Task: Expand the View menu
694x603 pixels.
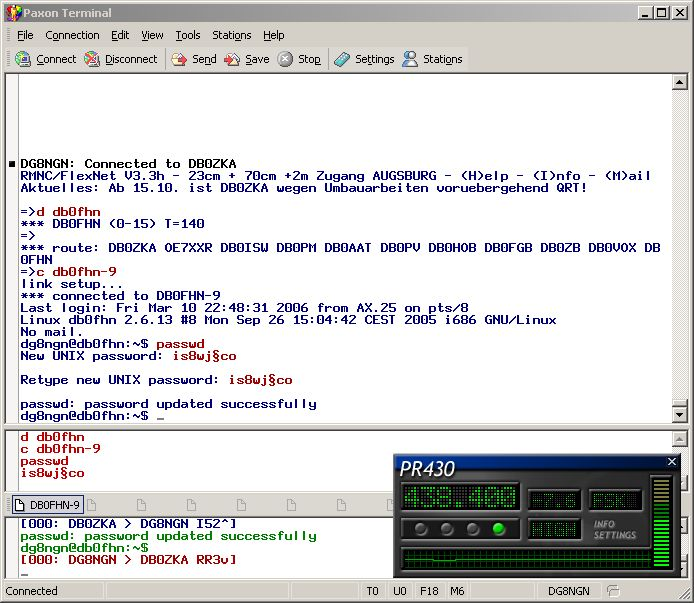Action: (152, 35)
